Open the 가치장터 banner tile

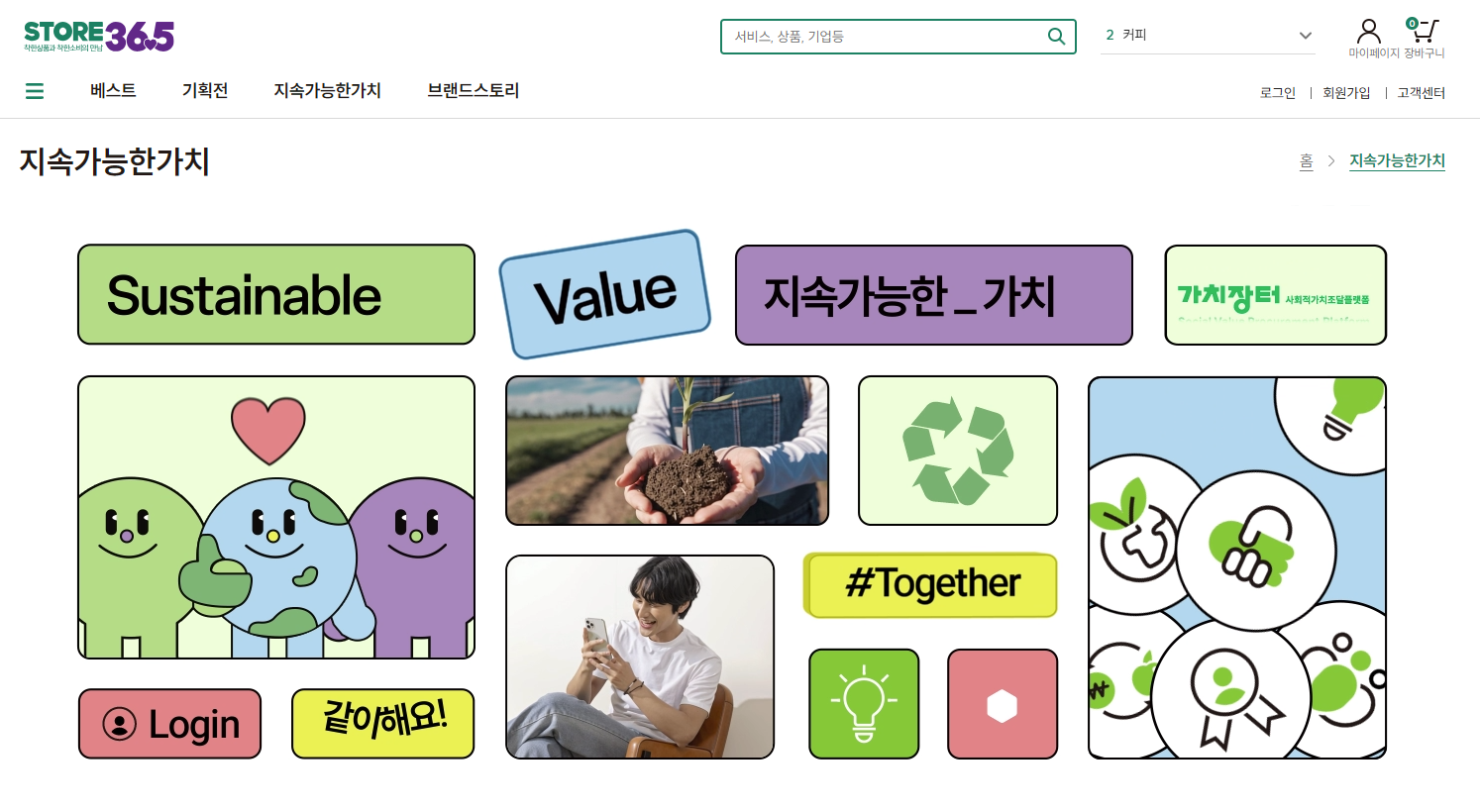coord(1276,295)
